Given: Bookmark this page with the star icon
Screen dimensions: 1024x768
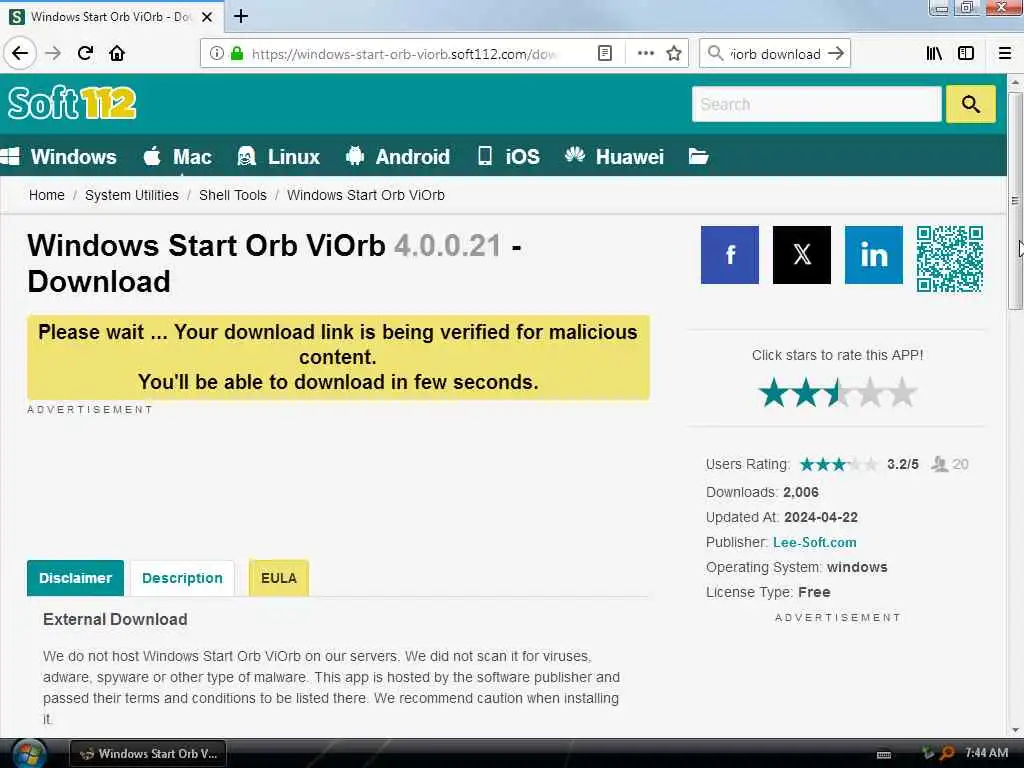Looking at the screenshot, I should pos(674,54).
